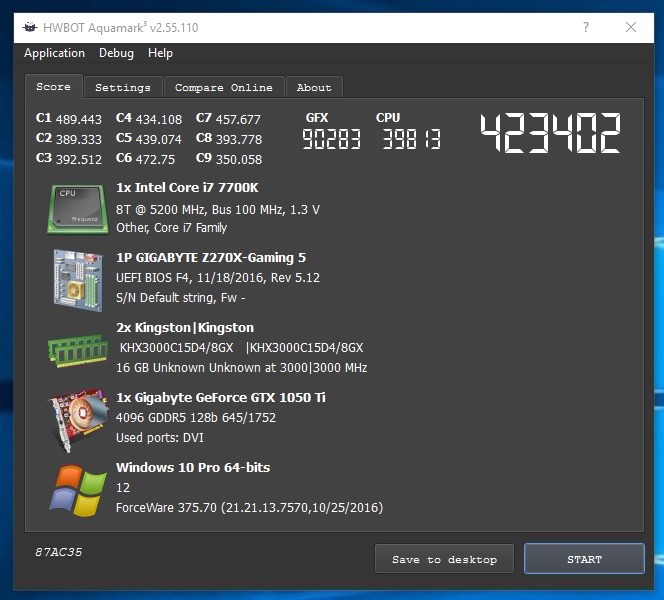Click the Used ports: DVI line

160,437
